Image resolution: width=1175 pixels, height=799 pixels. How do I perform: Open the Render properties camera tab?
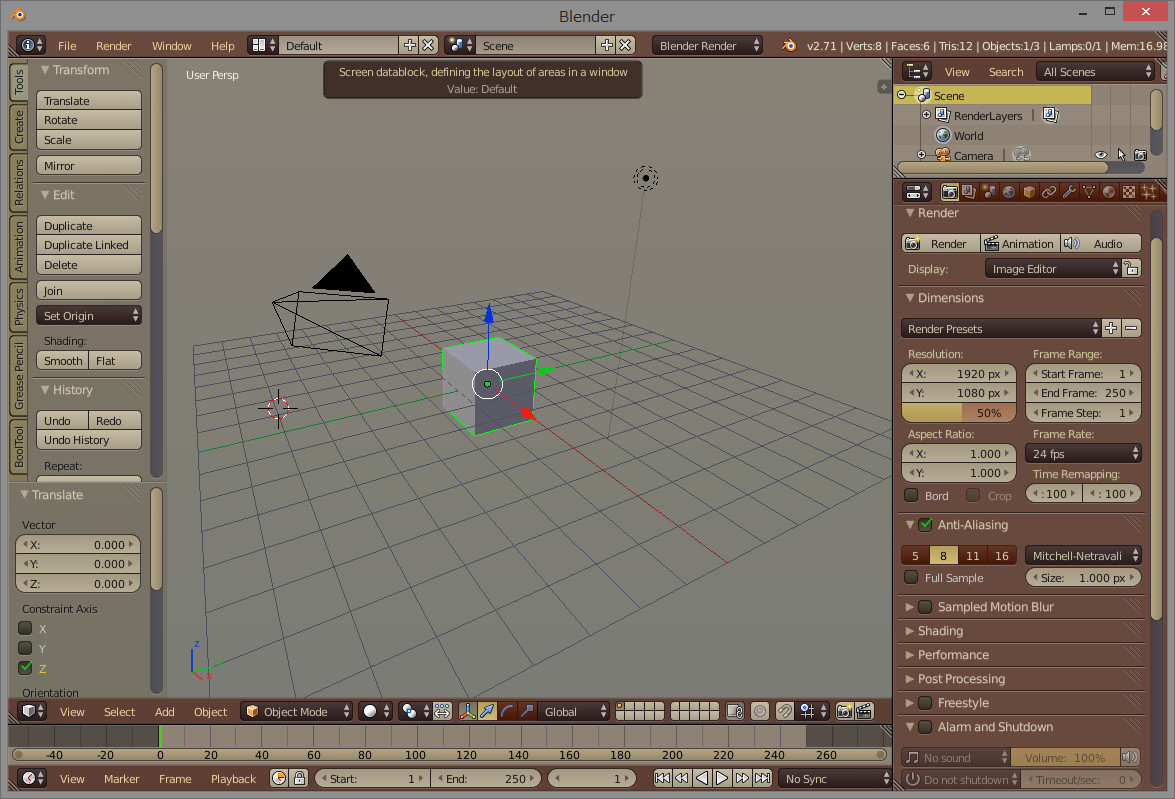click(949, 192)
